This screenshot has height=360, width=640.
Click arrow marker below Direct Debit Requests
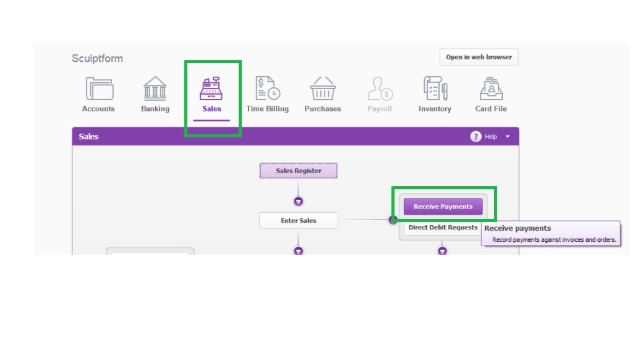[x=442, y=251]
